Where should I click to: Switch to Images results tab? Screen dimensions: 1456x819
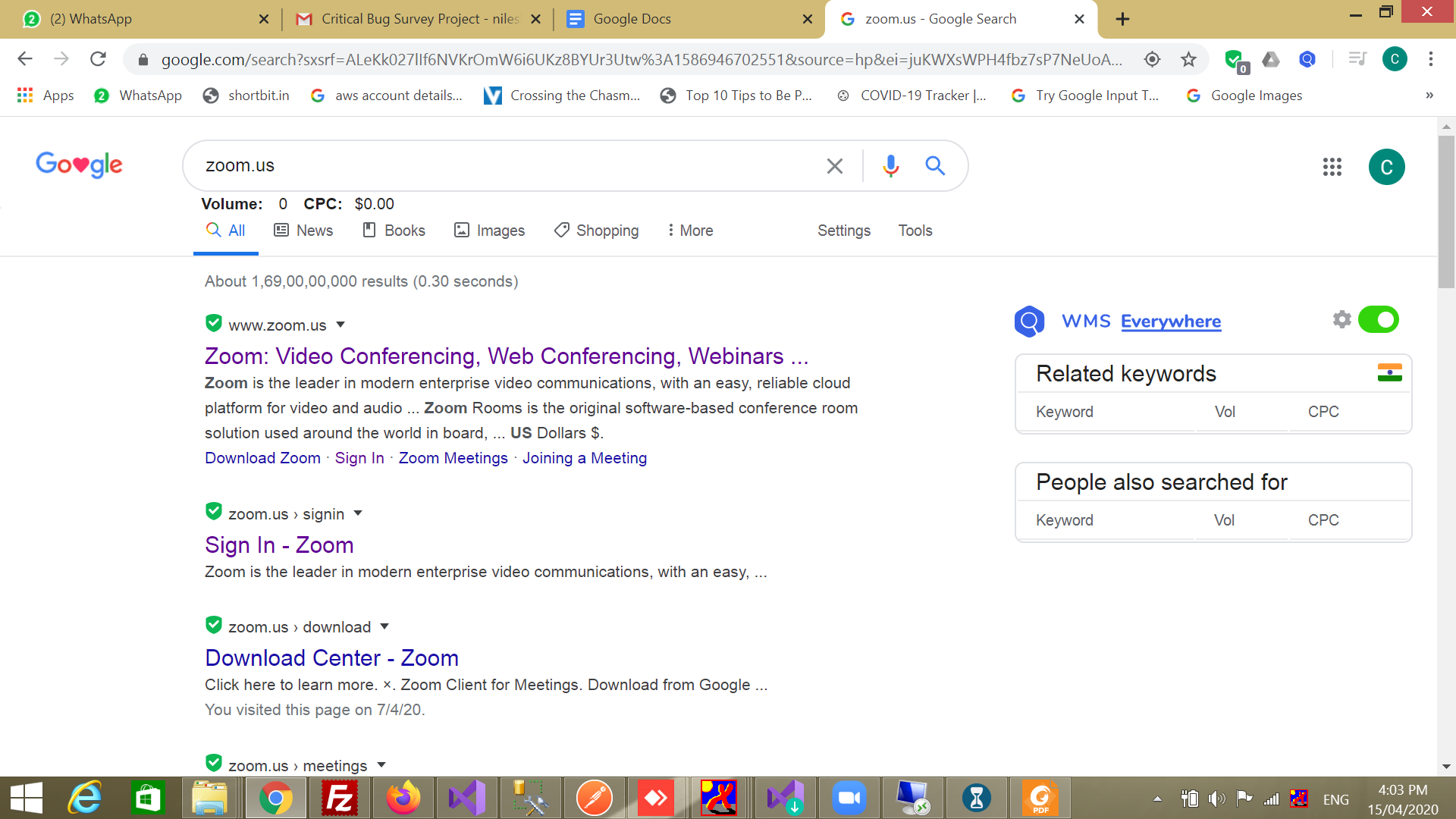[489, 231]
